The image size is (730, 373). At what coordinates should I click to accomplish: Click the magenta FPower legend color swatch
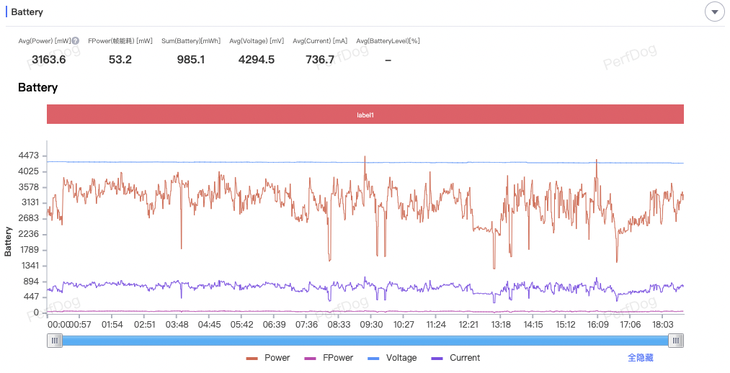point(310,358)
